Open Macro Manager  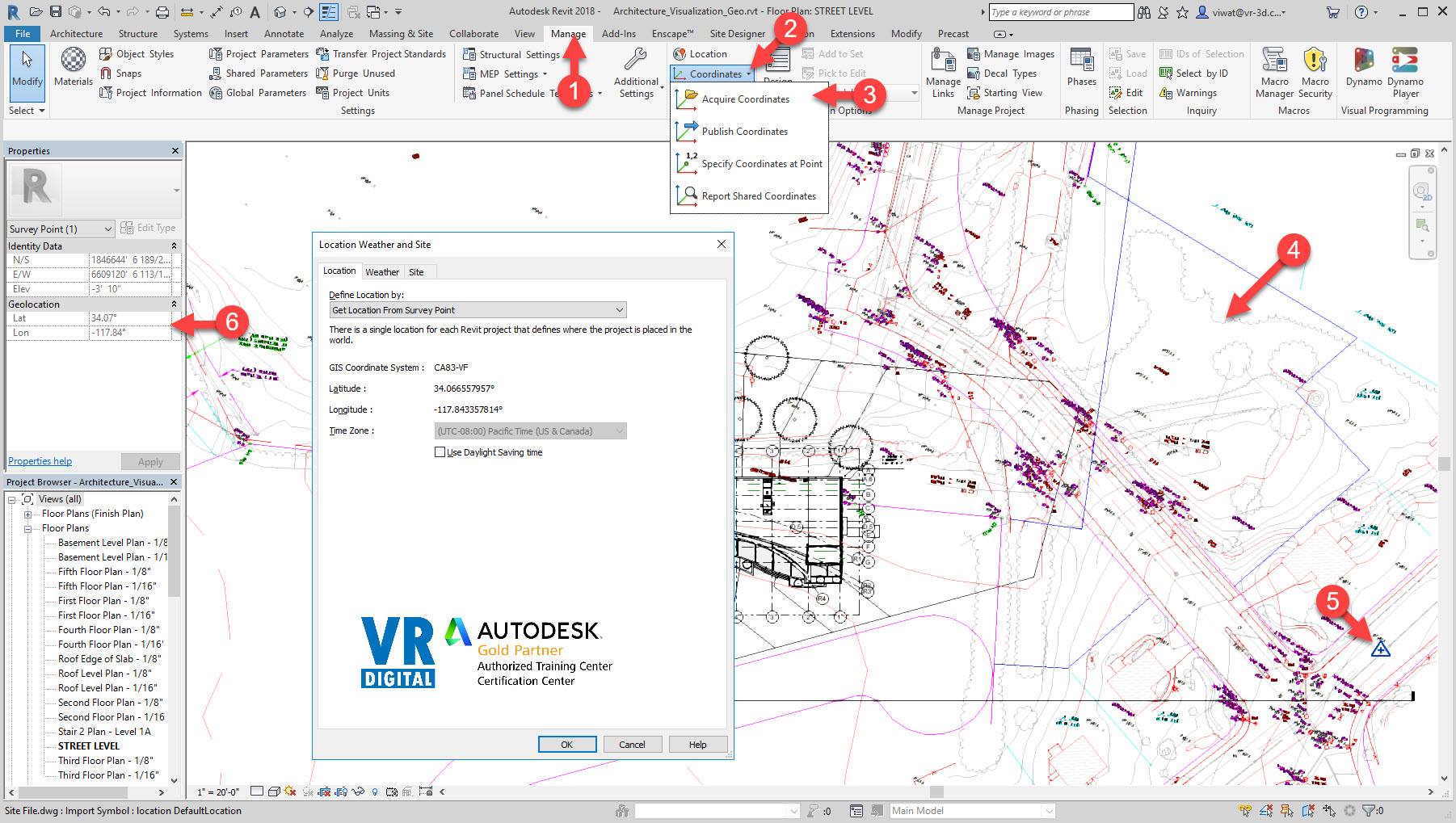[1274, 73]
